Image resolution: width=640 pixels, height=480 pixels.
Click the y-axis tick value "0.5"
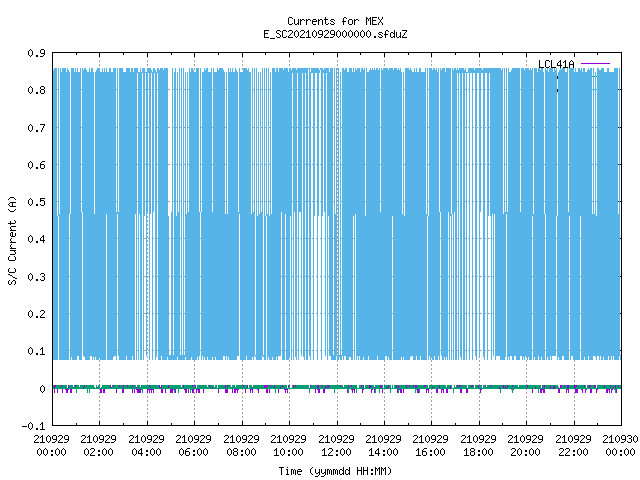click(36, 202)
